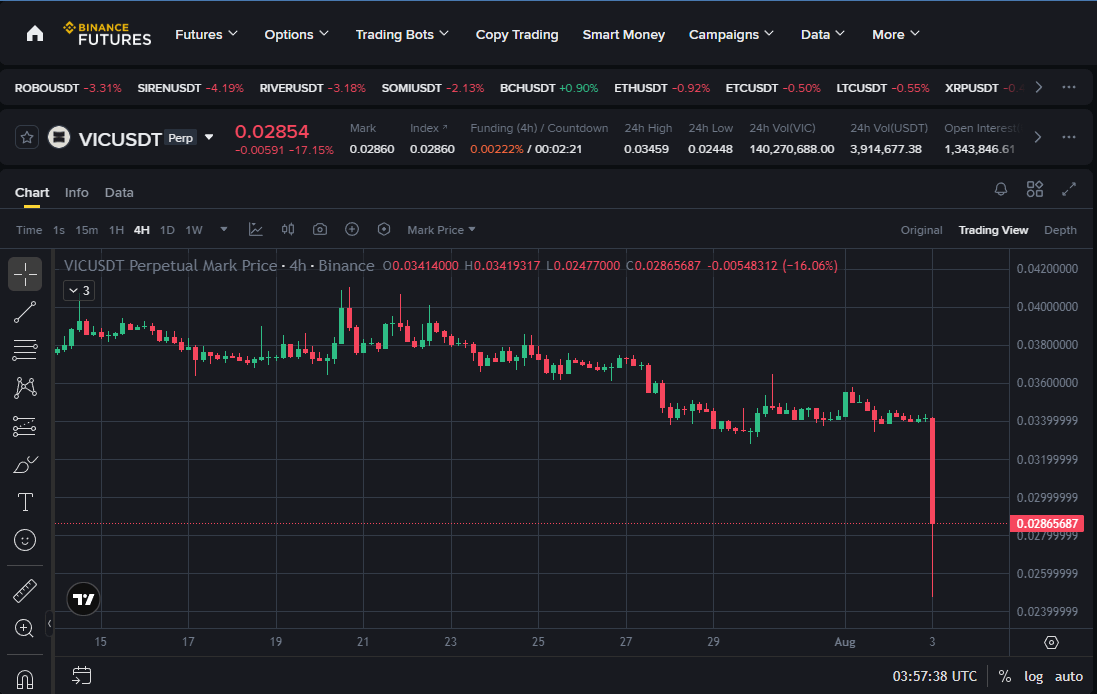Open the TradingView logo button

83,599
